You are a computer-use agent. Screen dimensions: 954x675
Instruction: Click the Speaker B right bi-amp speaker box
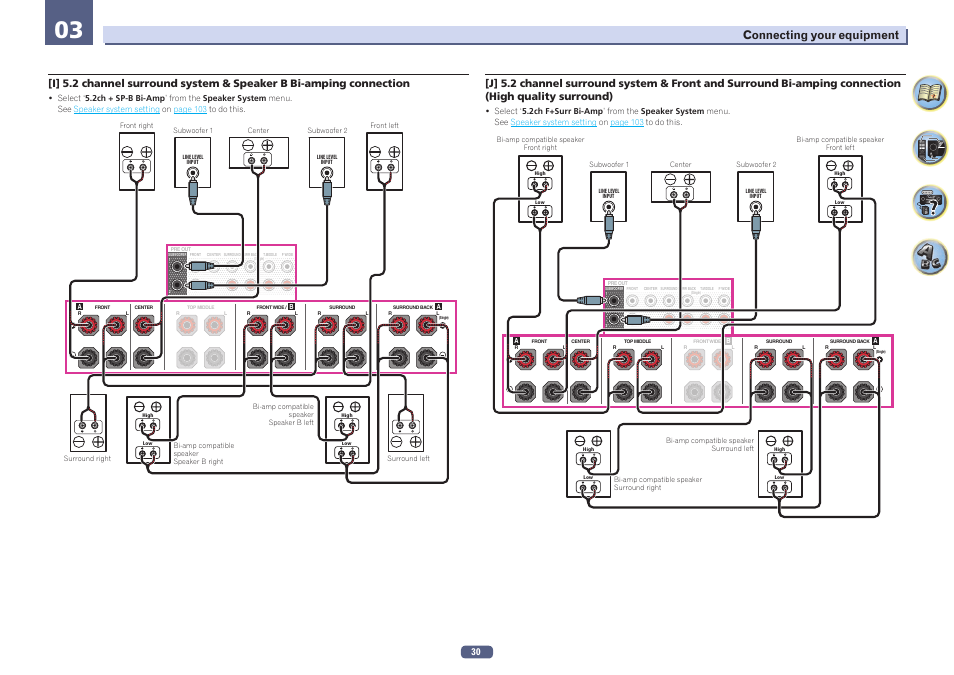pyautogui.click(x=148, y=430)
